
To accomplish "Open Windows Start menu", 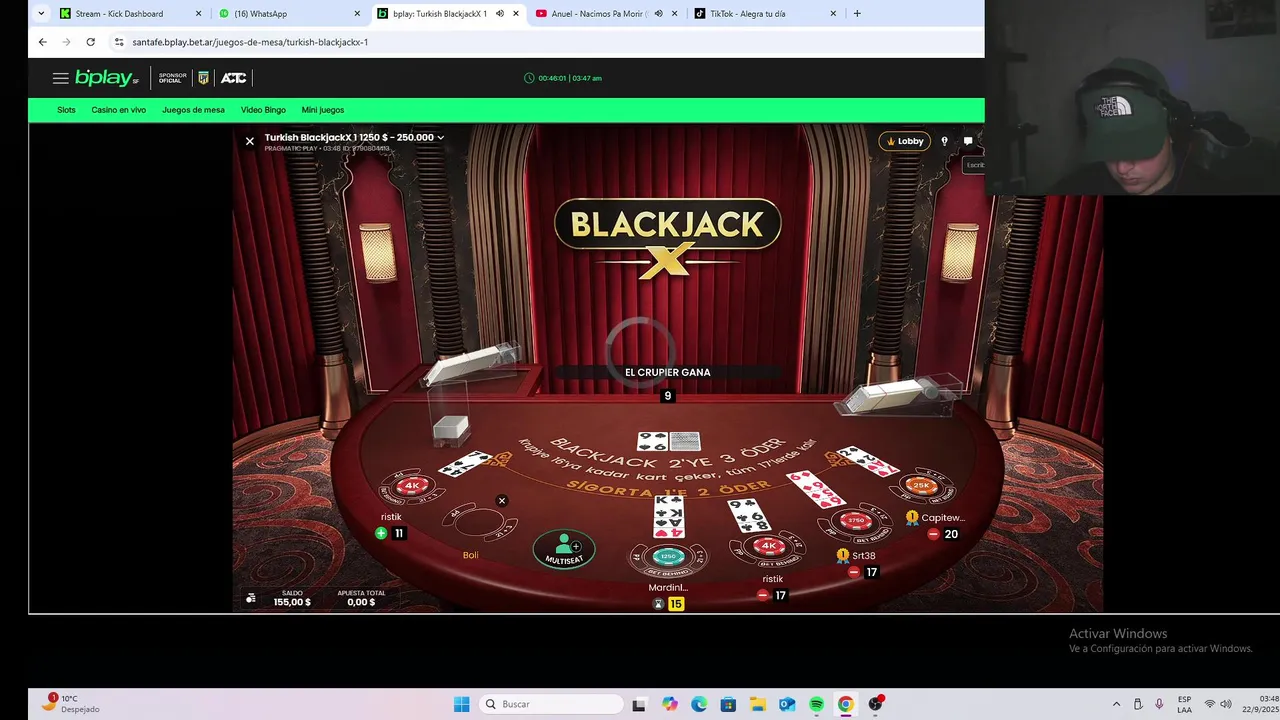I will (x=461, y=704).
